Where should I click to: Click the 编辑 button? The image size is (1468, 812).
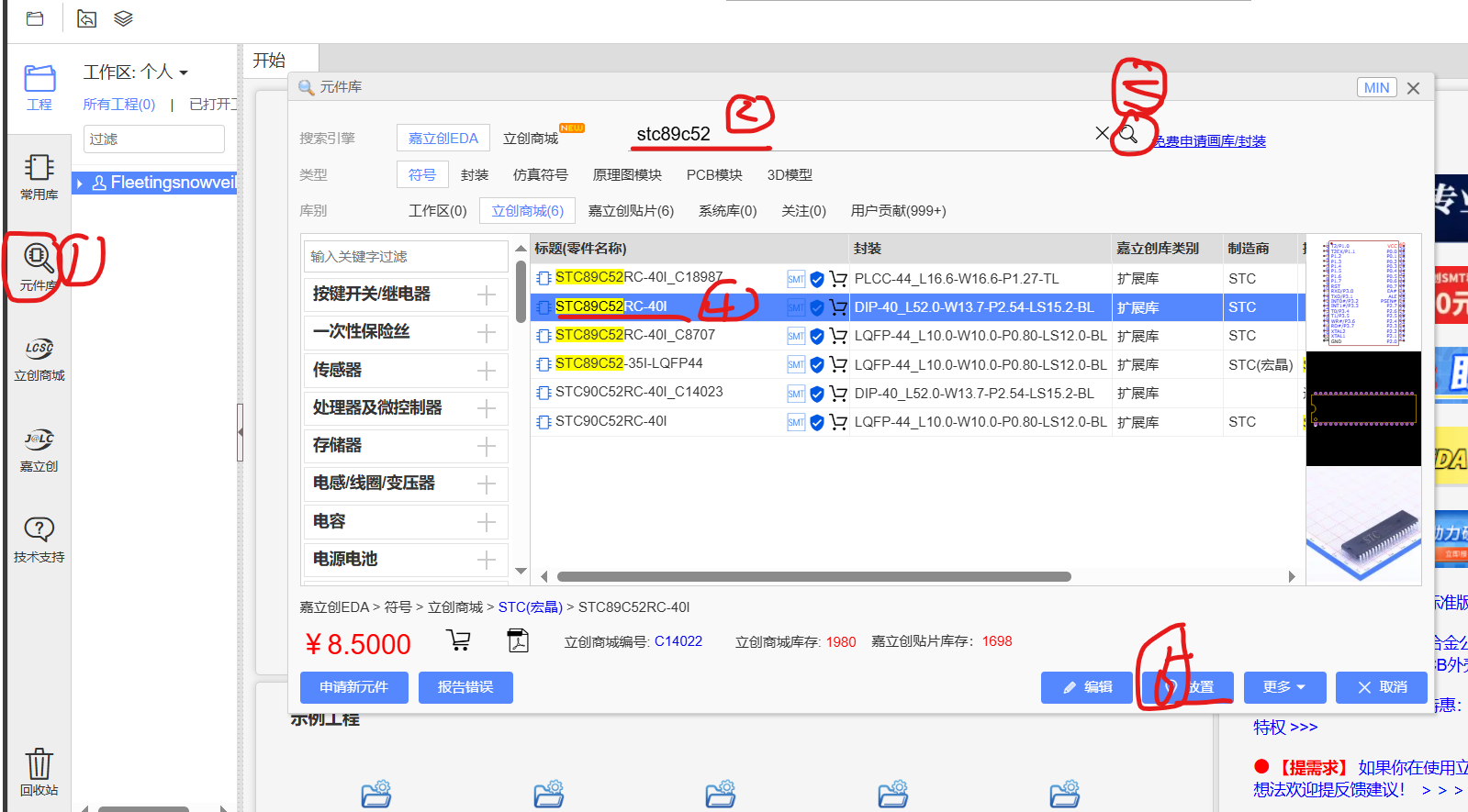pos(1087,687)
